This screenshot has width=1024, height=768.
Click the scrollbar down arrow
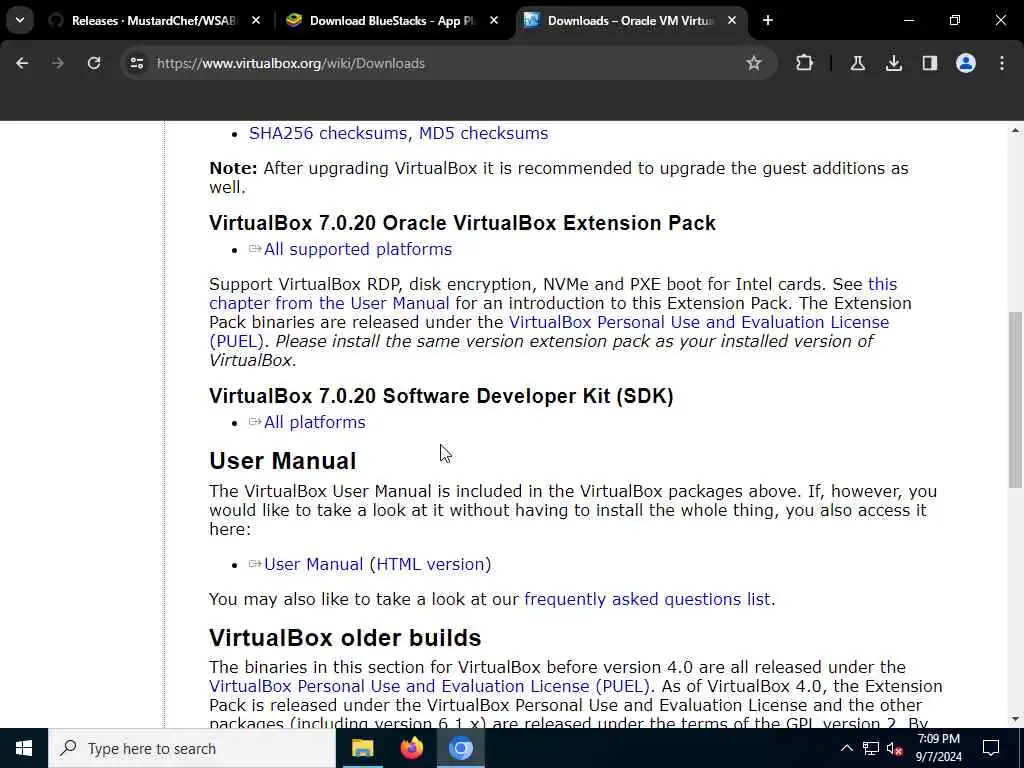point(1015,719)
